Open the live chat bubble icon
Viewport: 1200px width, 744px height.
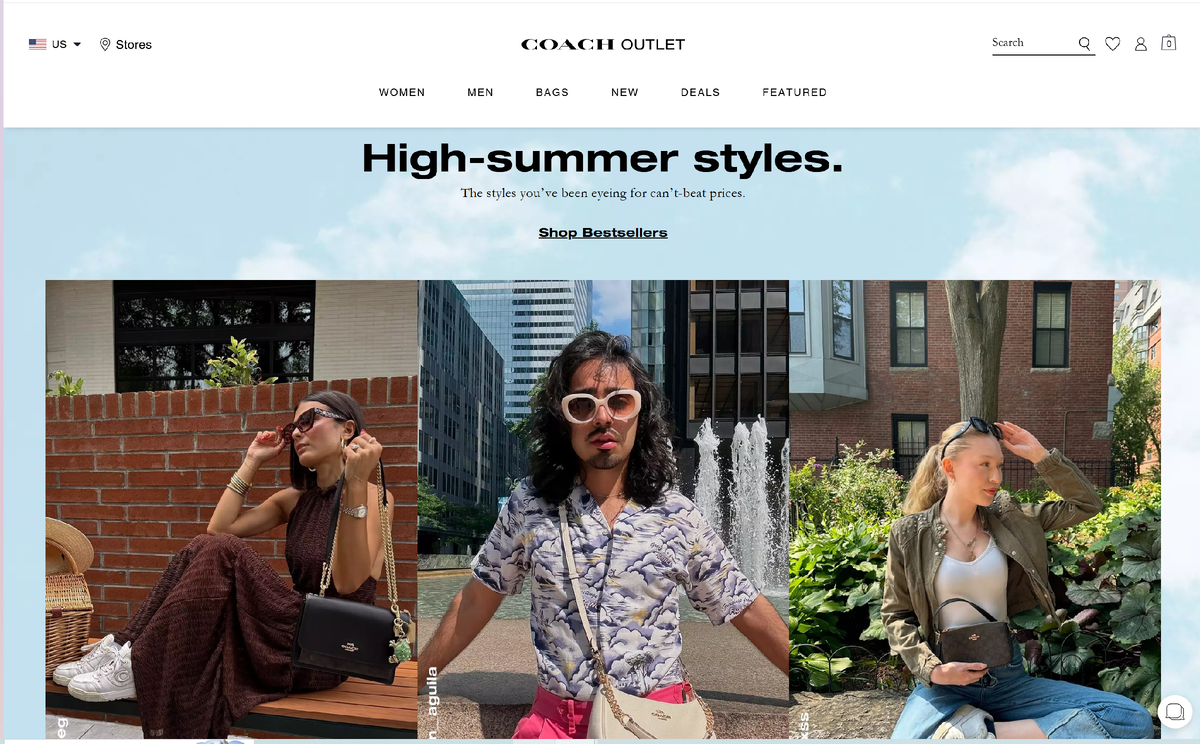[x=1173, y=711]
